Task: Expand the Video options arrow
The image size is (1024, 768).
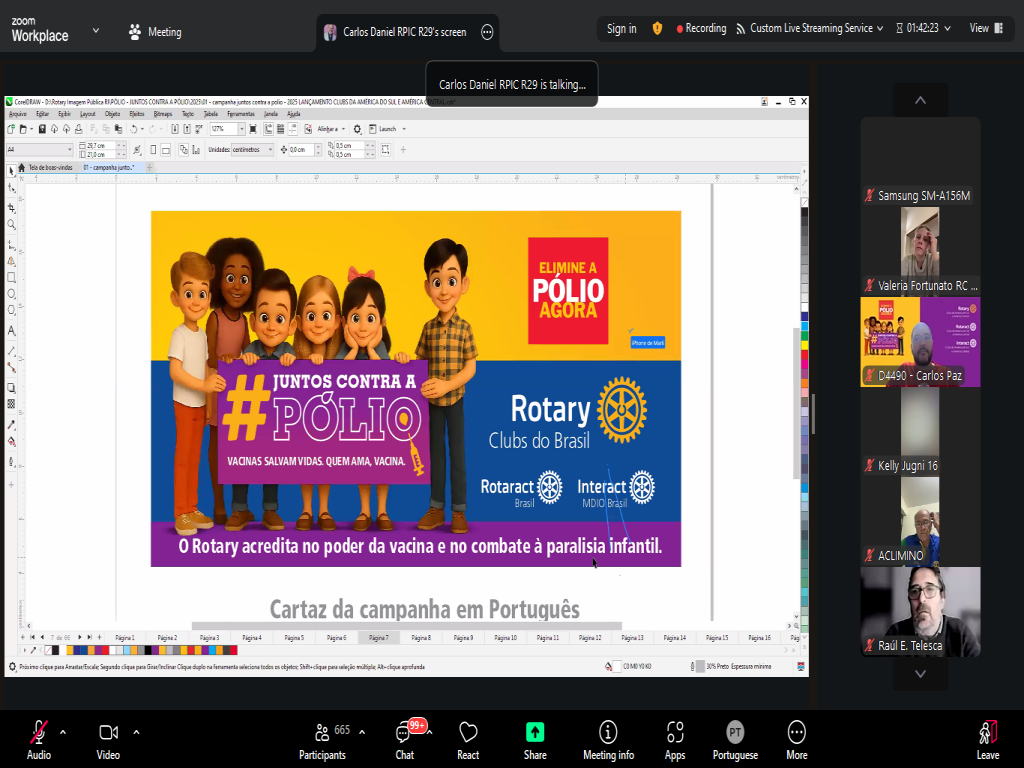Action: tap(136, 731)
